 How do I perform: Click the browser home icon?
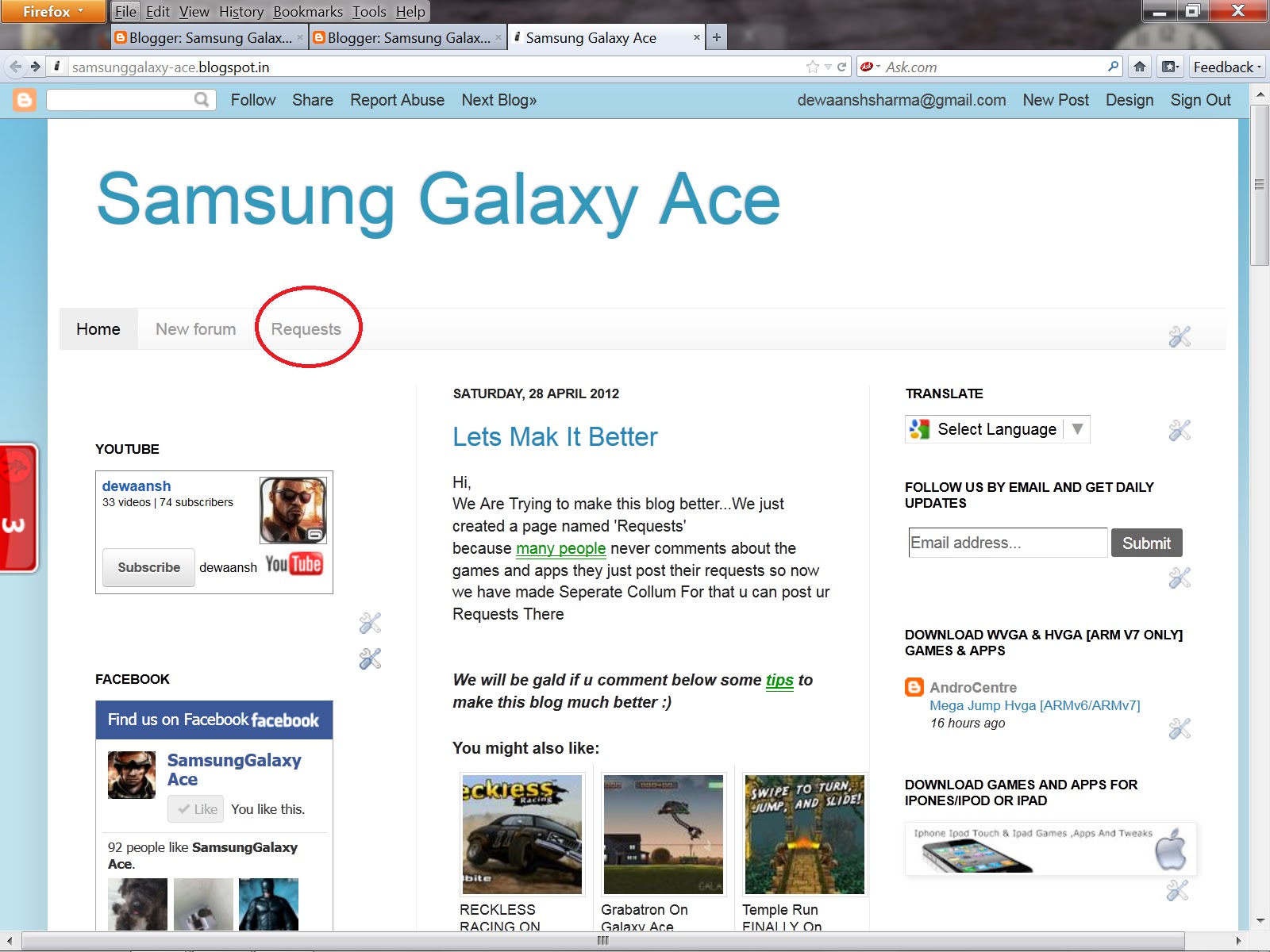pyautogui.click(x=1140, y=67)
